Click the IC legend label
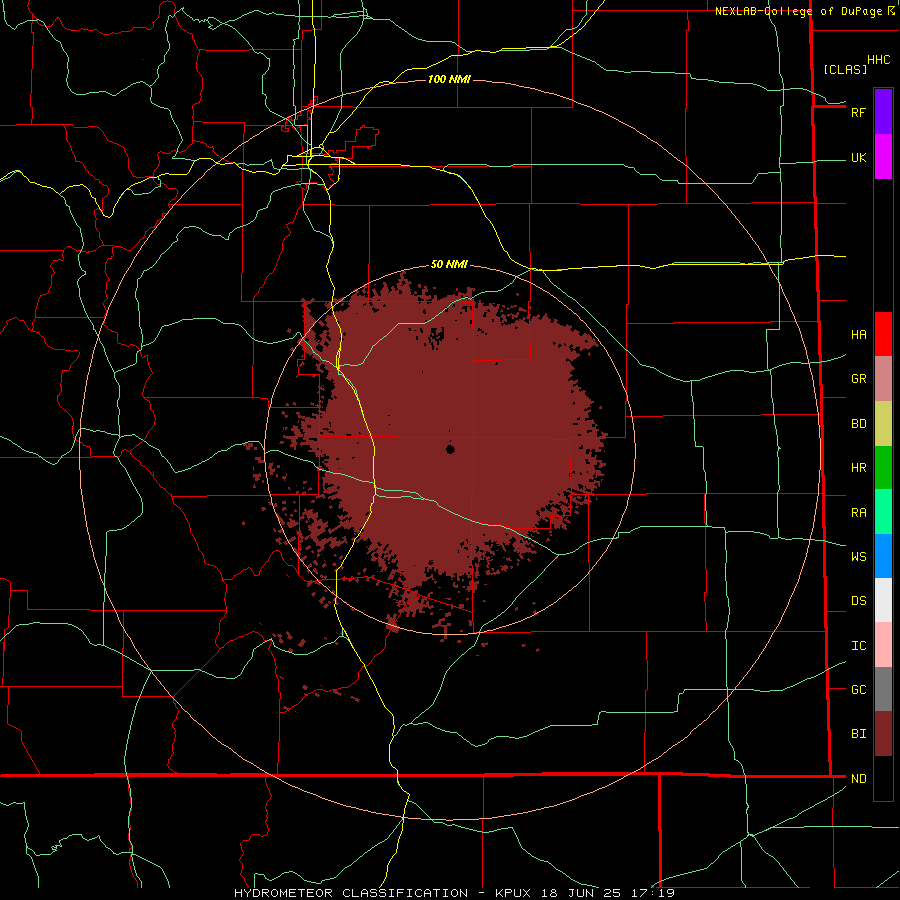 [858, 646]
